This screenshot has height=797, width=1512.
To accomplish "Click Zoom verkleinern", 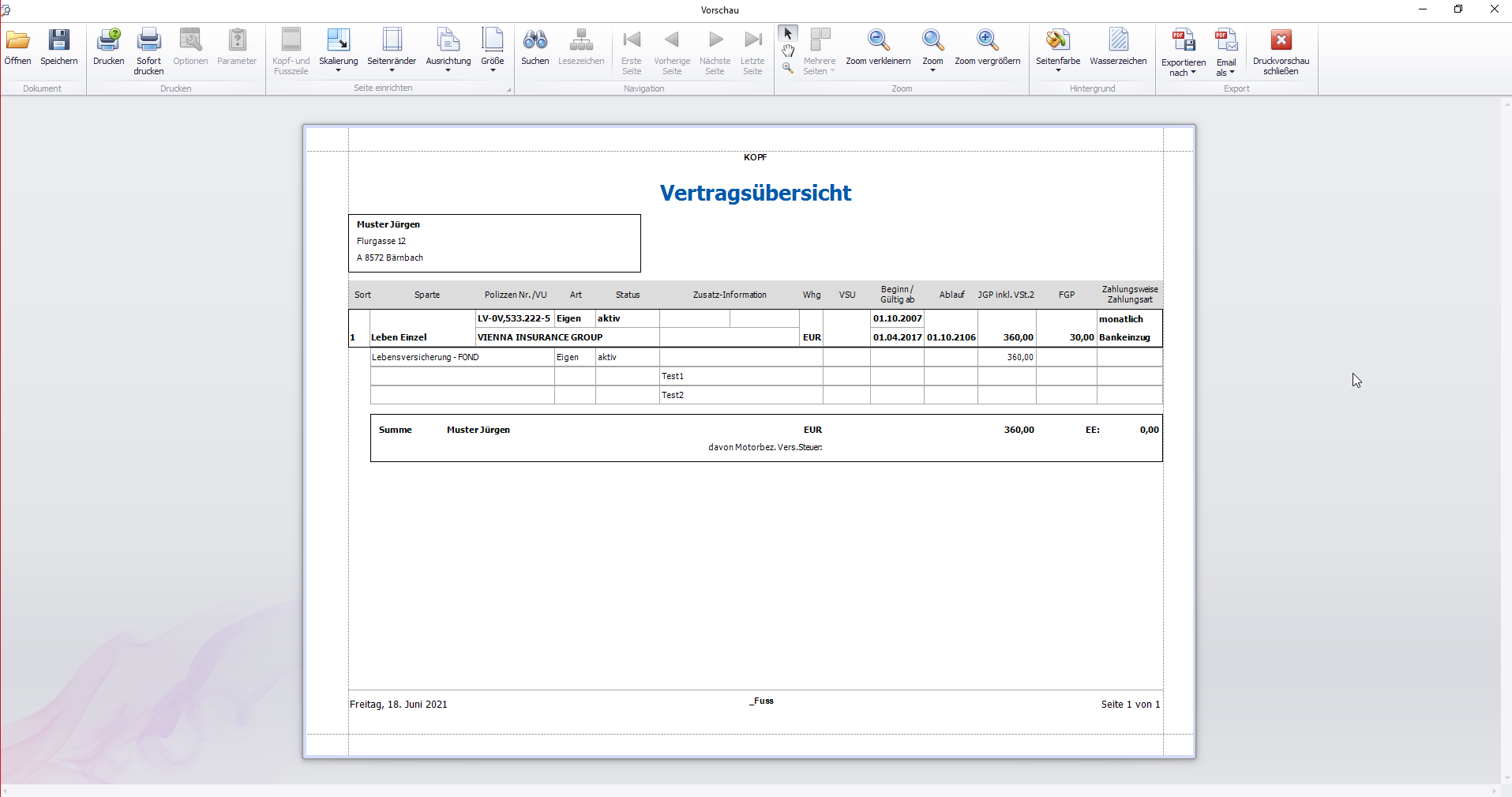I will (878, 47).
